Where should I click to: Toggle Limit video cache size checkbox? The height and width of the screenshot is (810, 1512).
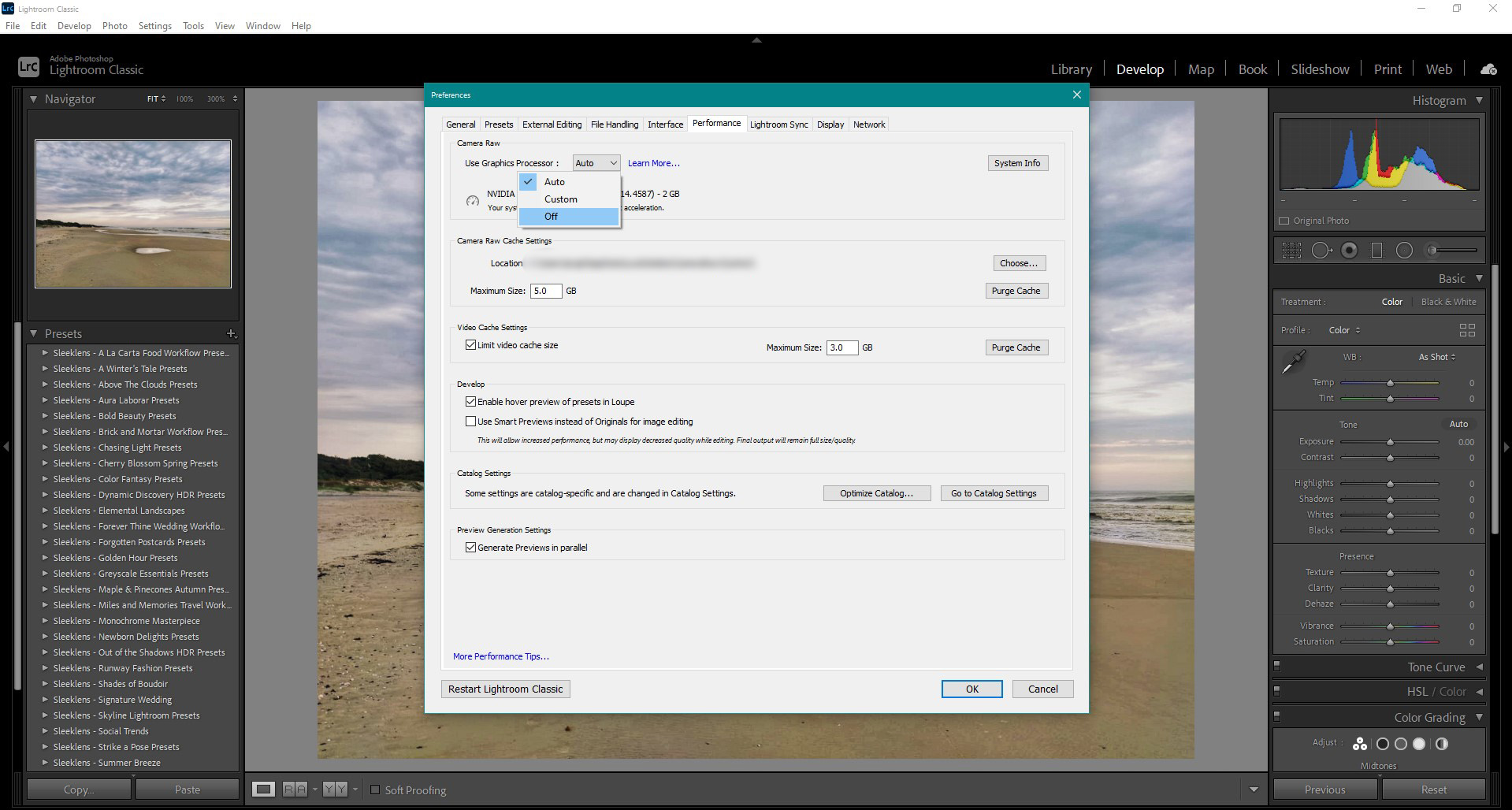[470, 345]
